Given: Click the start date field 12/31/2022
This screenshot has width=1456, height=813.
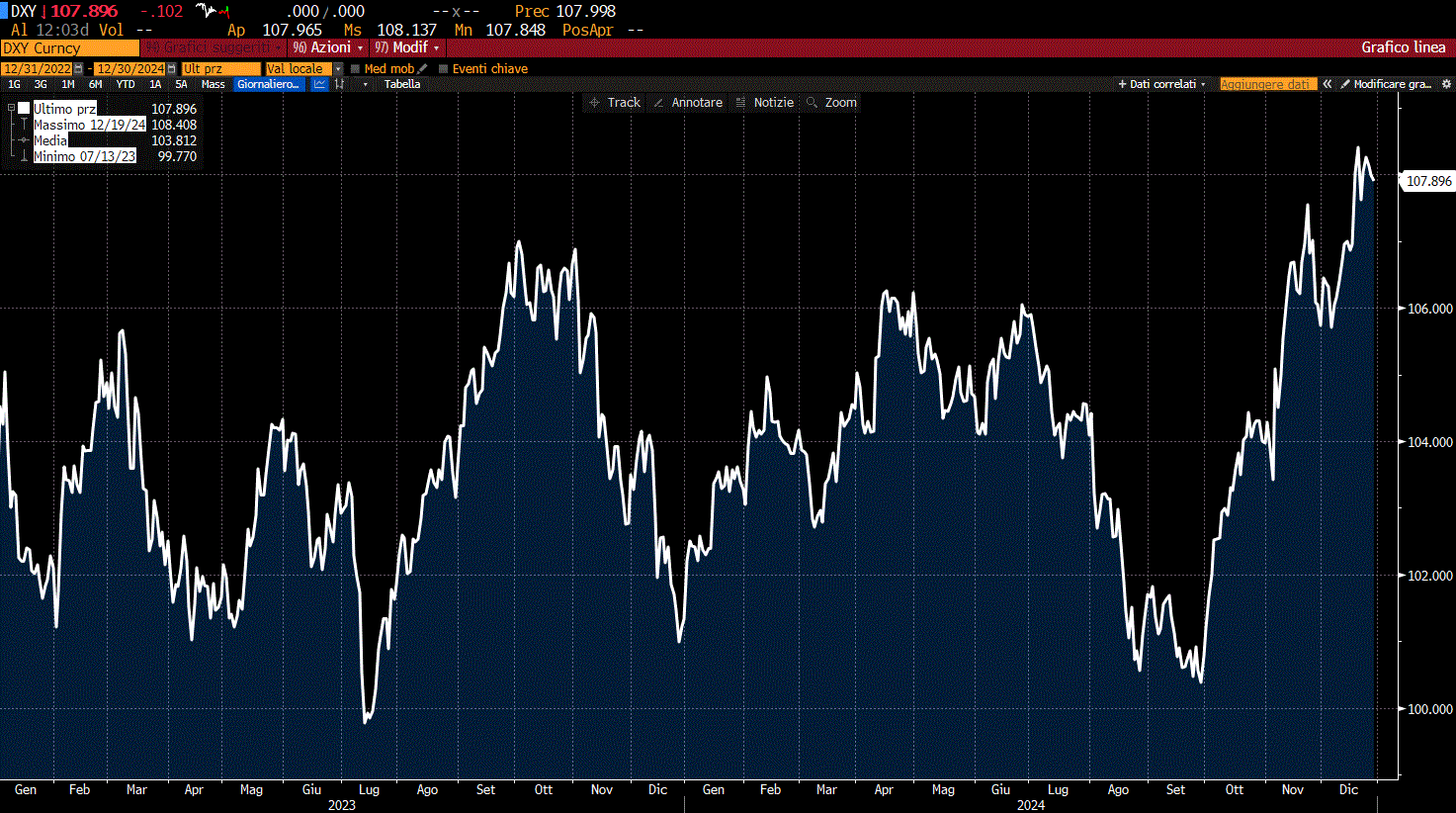Looking at the screenshot, I should 37,69.
